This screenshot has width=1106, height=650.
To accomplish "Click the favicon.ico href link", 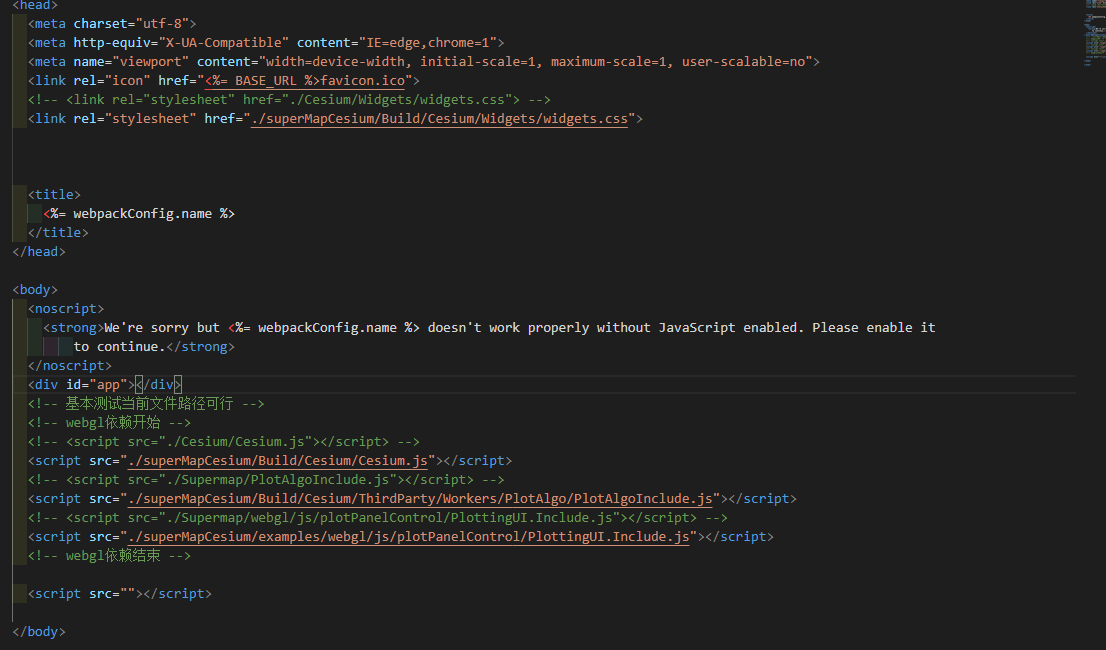I will pyautogui.click(x=305, y=81).
